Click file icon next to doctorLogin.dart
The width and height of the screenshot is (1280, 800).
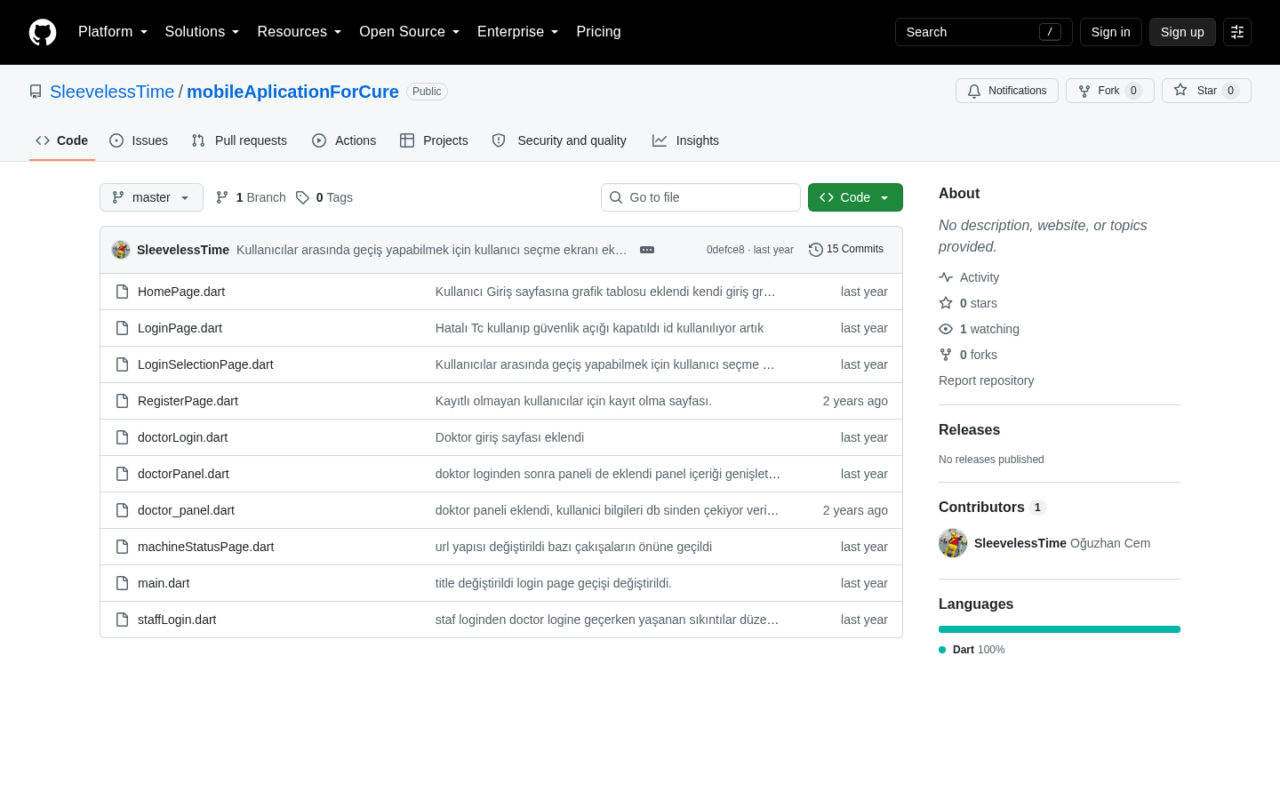tap(122, 437)
